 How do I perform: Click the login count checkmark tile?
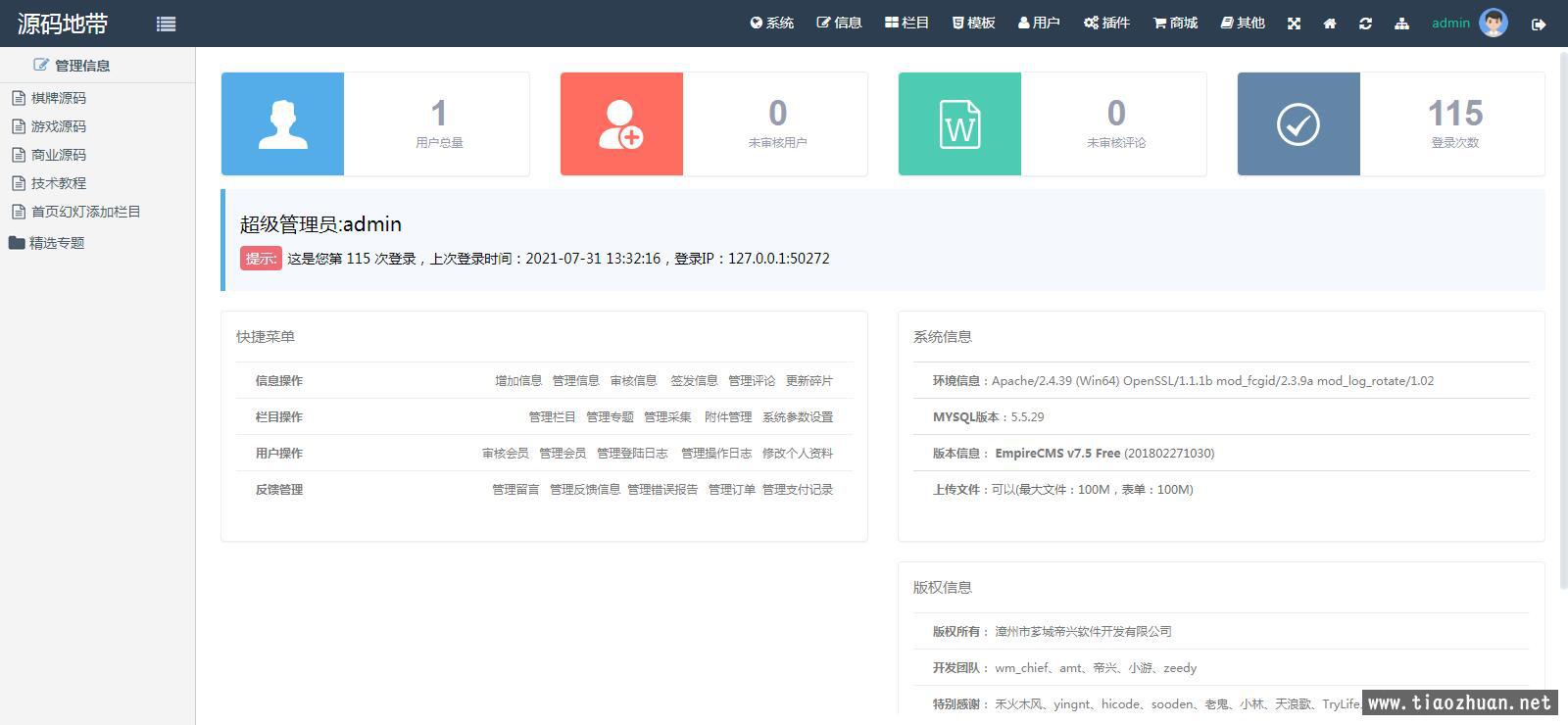[x=1298, y=123]
